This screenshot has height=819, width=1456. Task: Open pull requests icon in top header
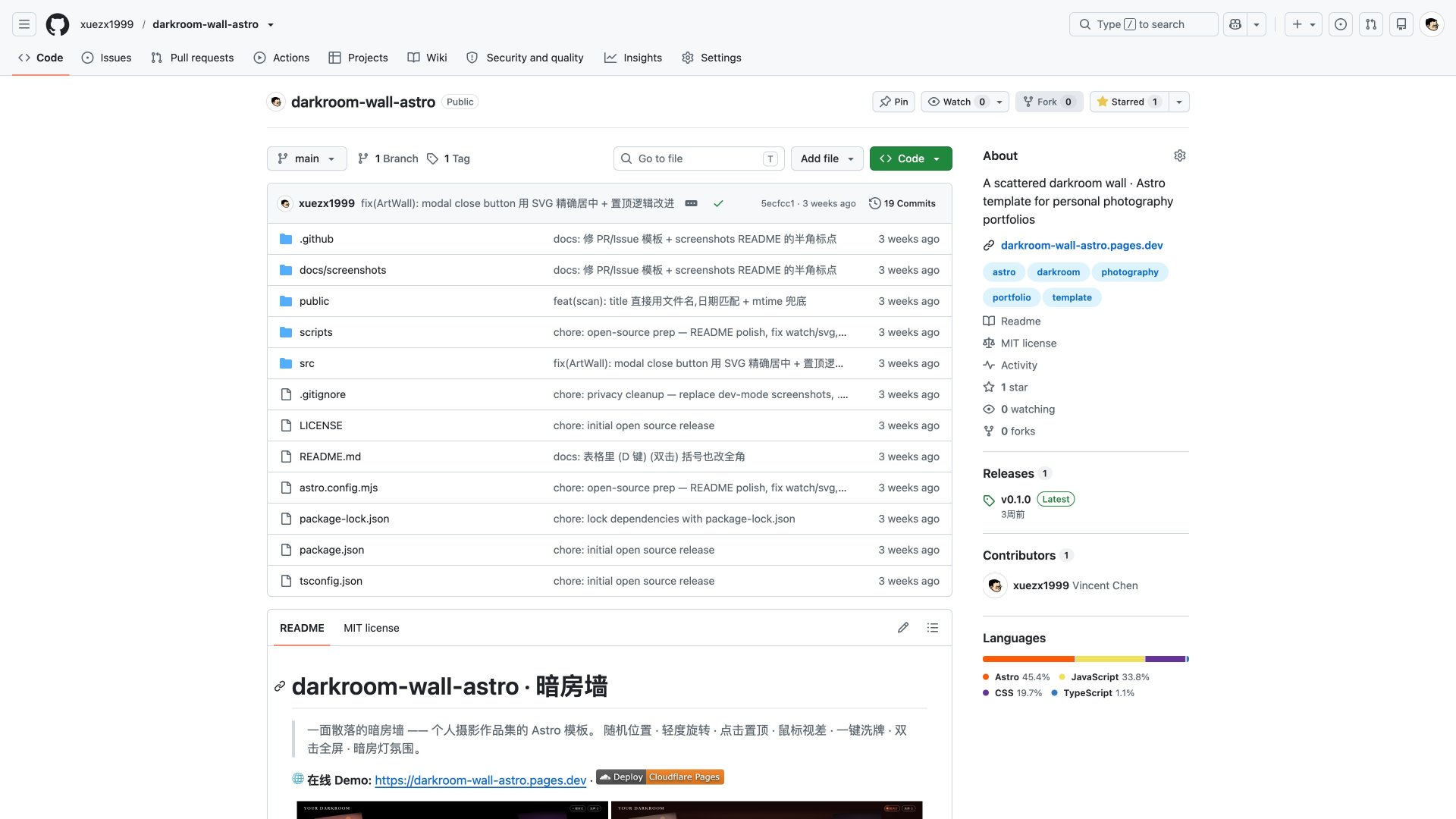[x=1371, y=24]
